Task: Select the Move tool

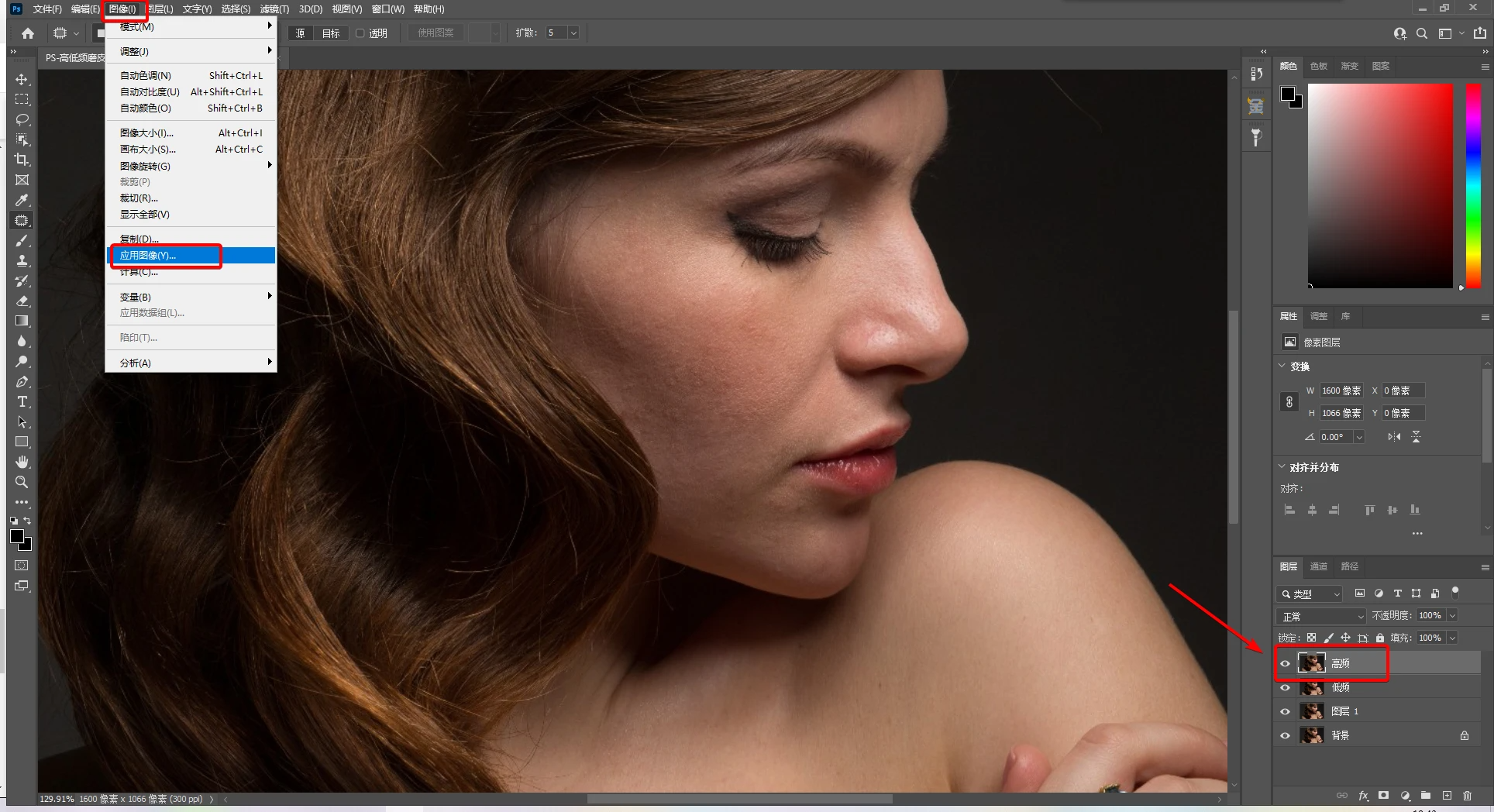Action: [x=22, y=80]
